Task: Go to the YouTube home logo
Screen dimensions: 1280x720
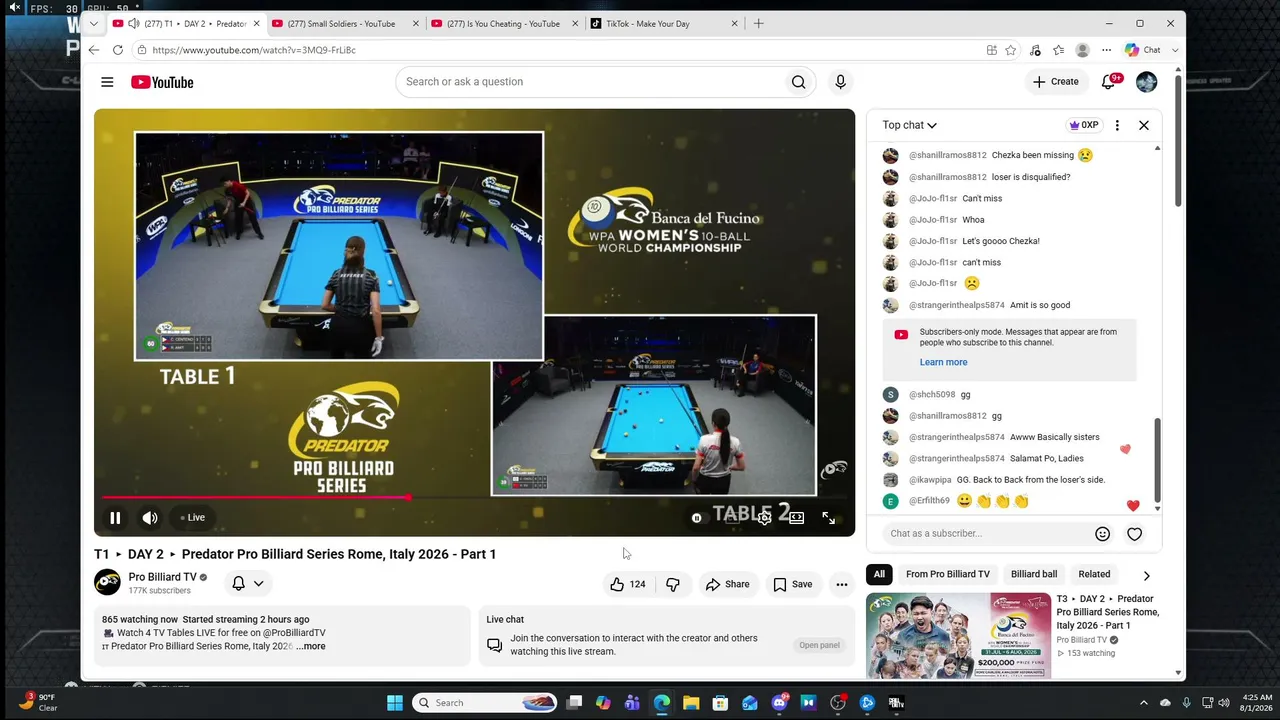Action: click(162, 82)
